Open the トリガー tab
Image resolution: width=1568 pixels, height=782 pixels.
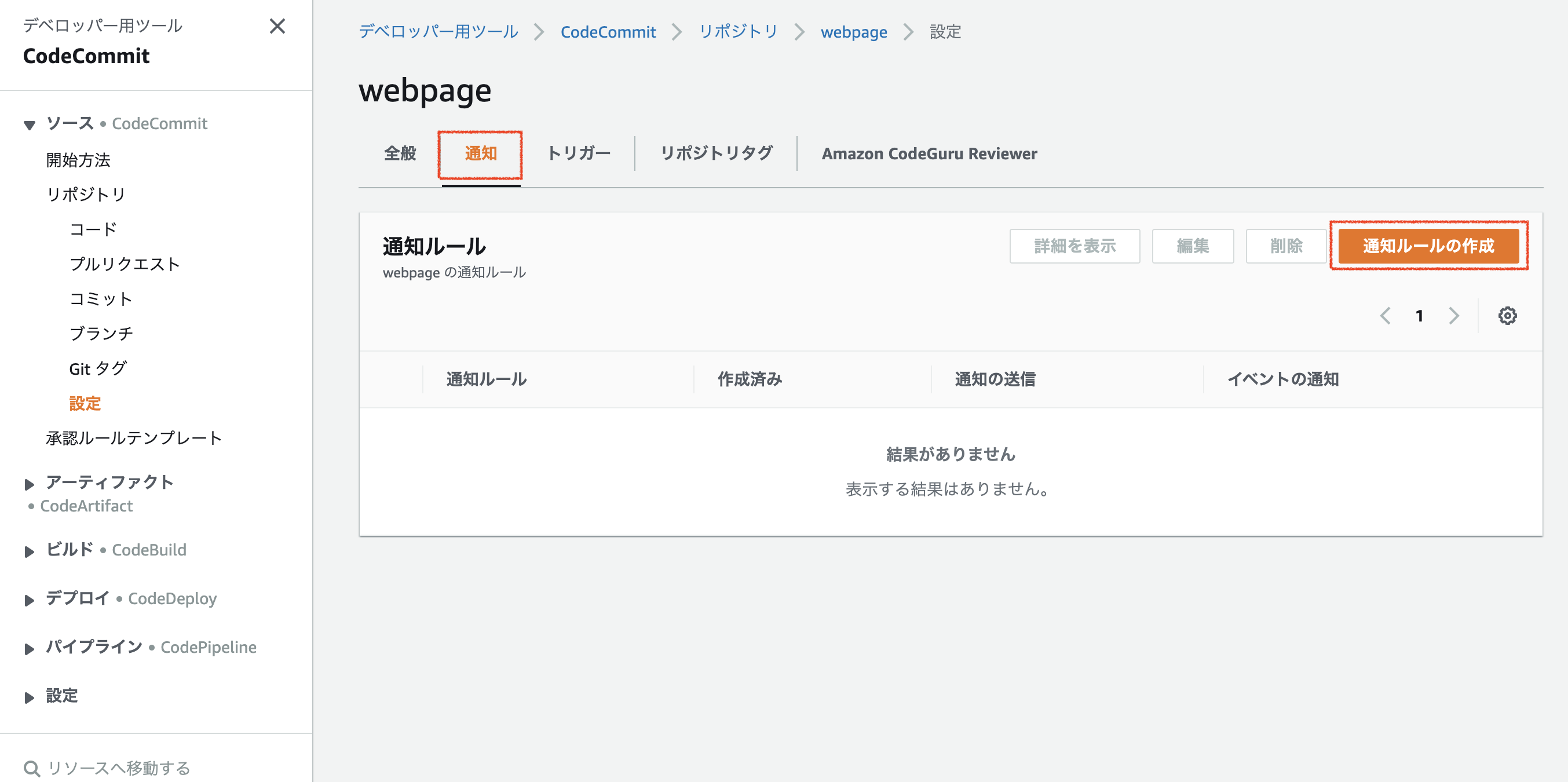(x=578, y=154)
